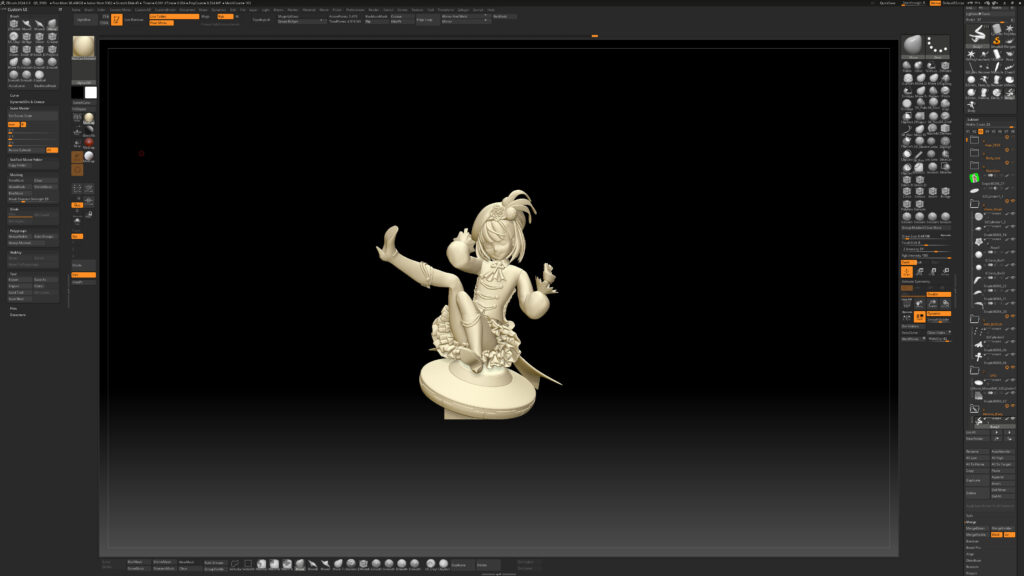Toggle the Uv option under Merge

pyautogui.click(x=1008, y=534)
